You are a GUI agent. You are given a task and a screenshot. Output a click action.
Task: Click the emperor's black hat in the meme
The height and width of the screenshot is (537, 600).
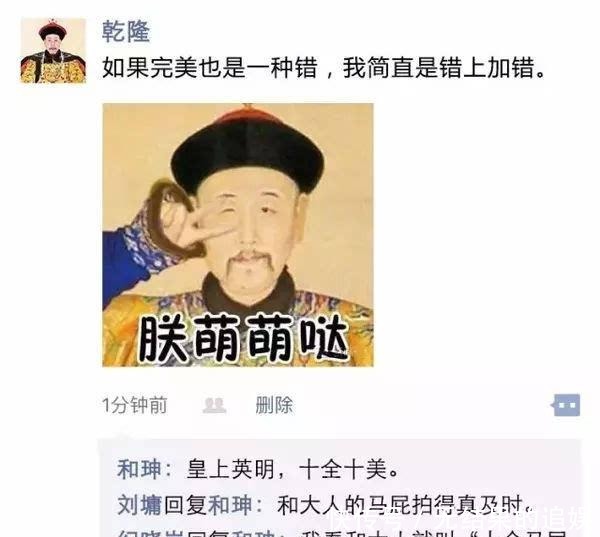248,151
